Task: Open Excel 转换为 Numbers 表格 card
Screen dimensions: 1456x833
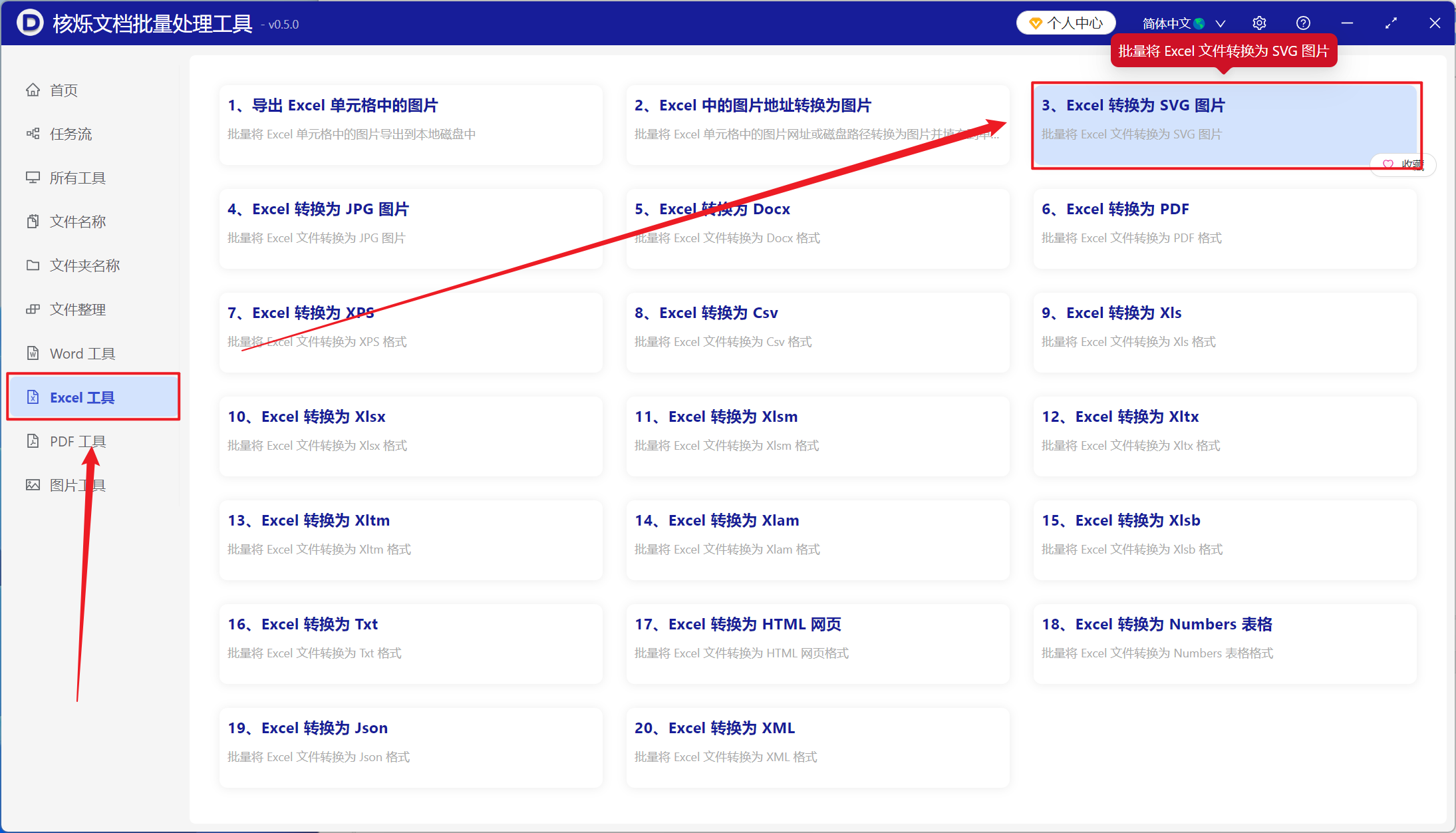Action: point(1225,643)
